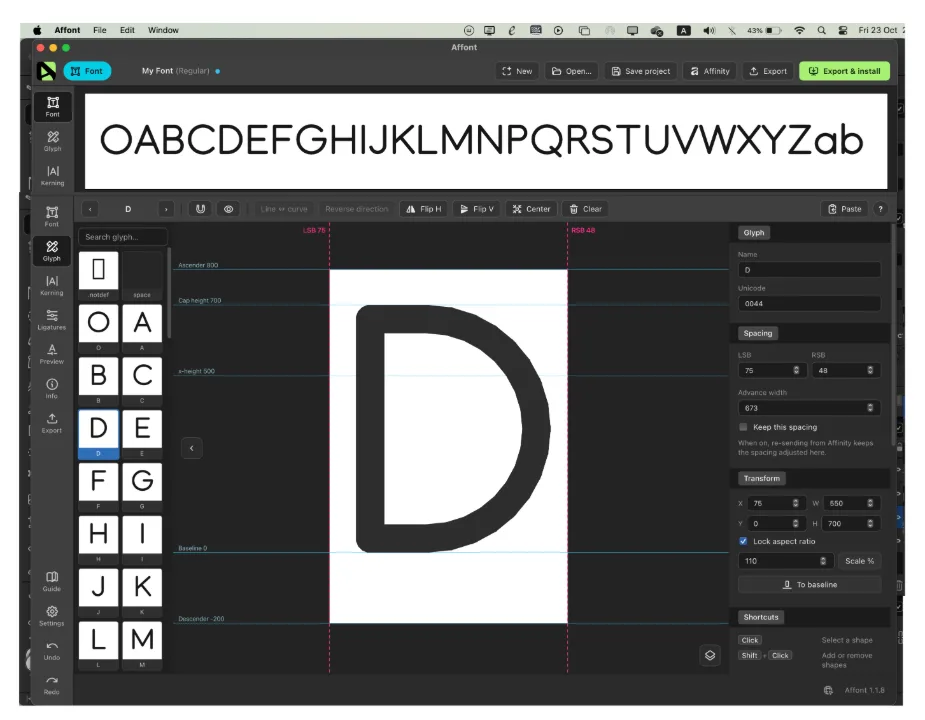This screenshot has height=720, width=925.
Task: Open the Export section in the left sidebar
Action: pyautogui.click(x=52, y=423)
